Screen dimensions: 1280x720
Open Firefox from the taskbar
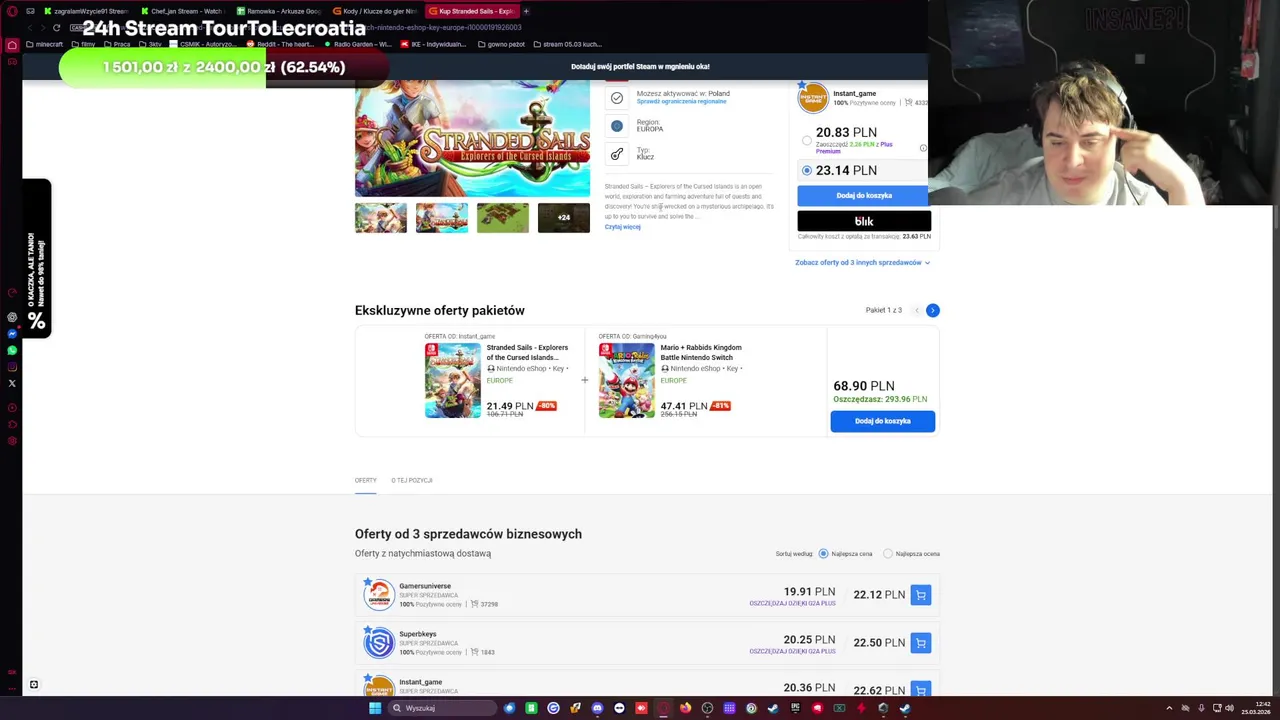tap(685, 708)
